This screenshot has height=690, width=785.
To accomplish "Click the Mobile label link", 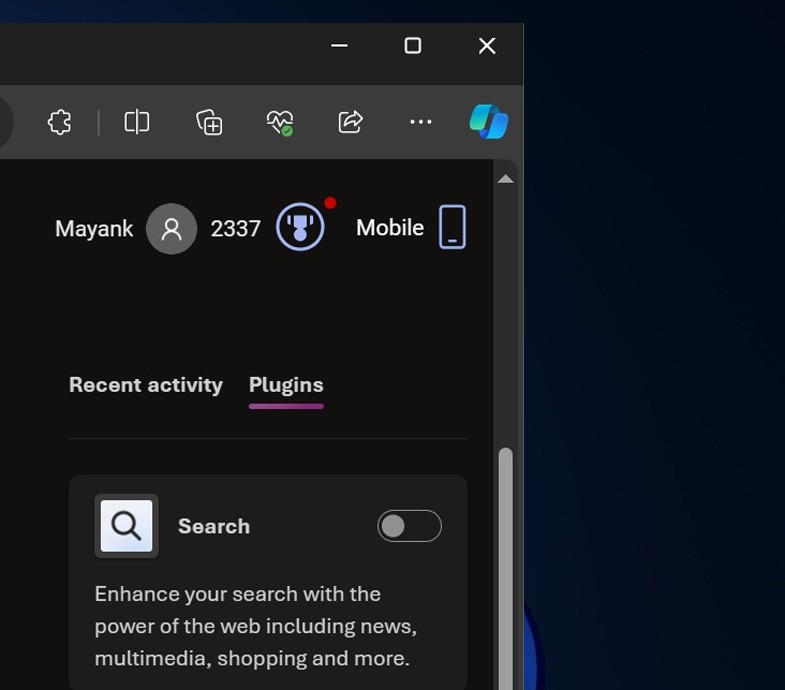I will click(390, 227).
